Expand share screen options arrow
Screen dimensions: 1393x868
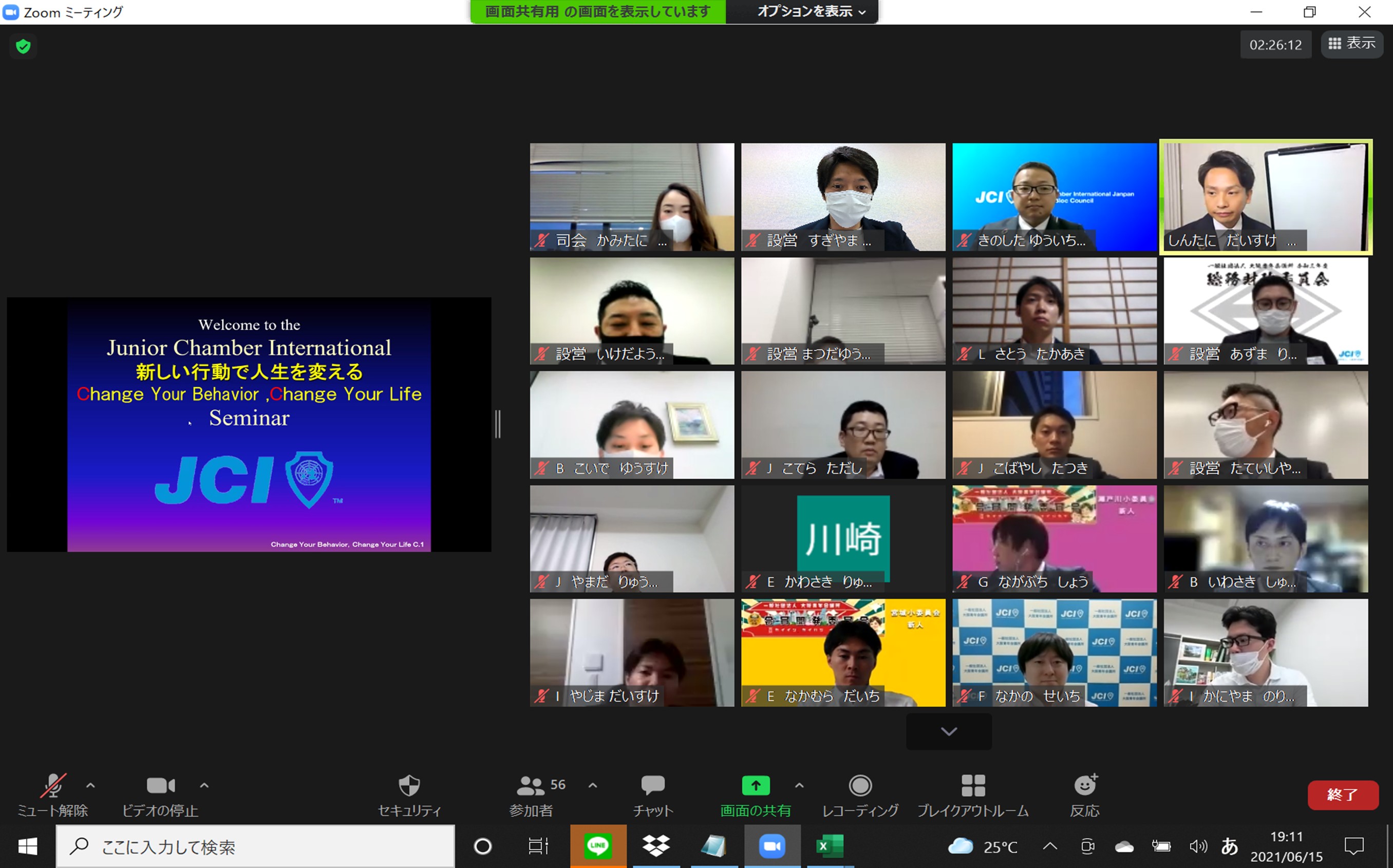(799, 785)
